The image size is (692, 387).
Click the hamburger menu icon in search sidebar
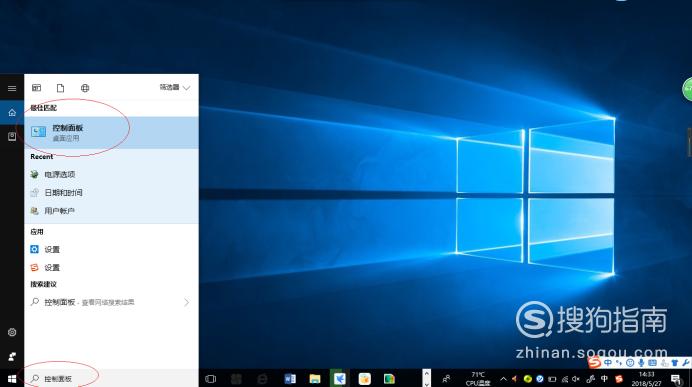coord(12,88)
